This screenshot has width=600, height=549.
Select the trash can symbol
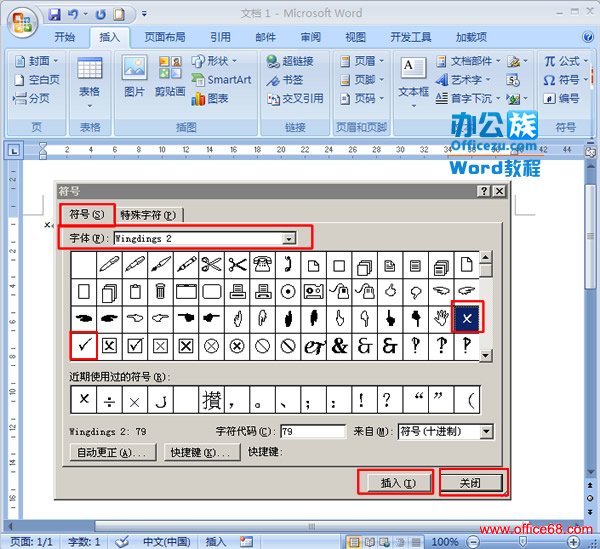click(x=160, y=292)
